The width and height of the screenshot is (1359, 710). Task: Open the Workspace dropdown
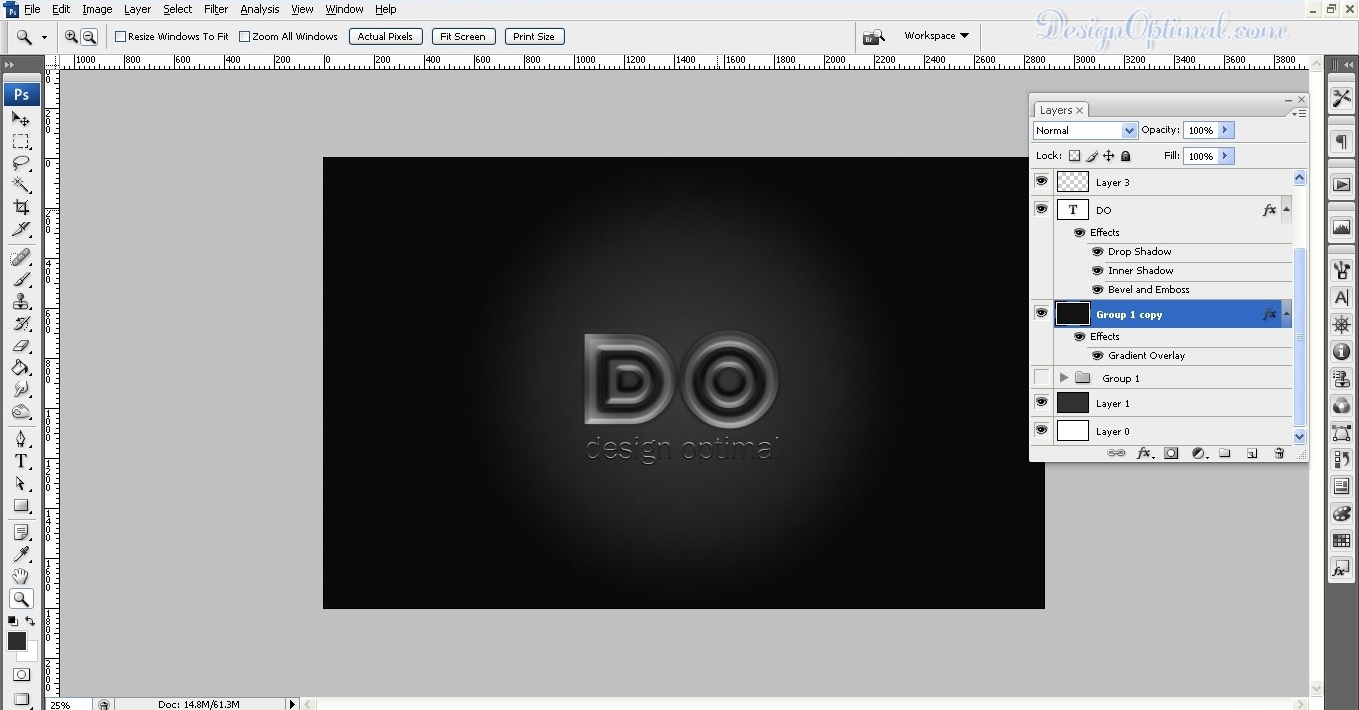click(936, 36)
